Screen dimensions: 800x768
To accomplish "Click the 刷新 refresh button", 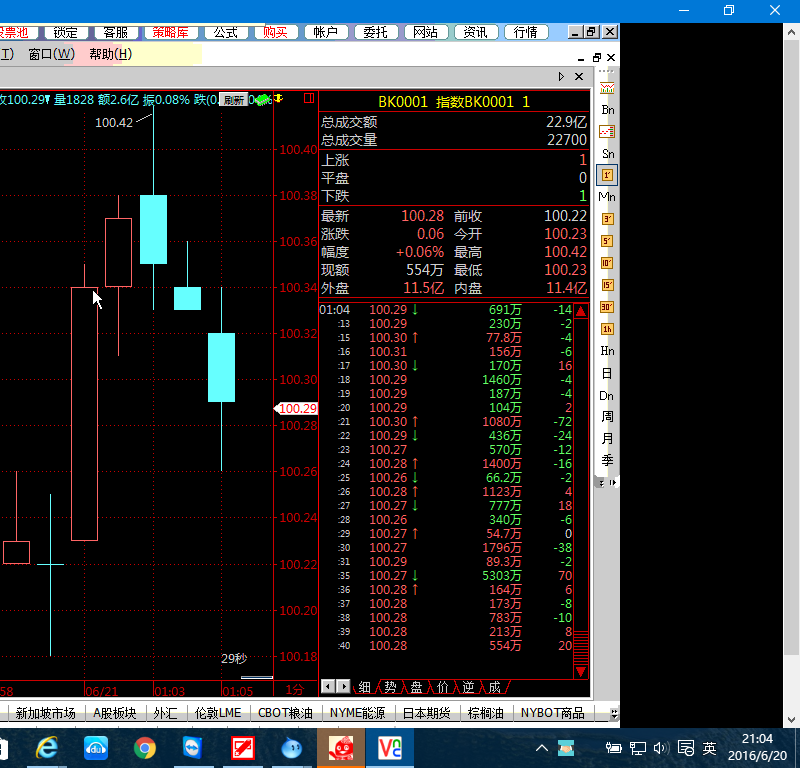I will [233, 99].
